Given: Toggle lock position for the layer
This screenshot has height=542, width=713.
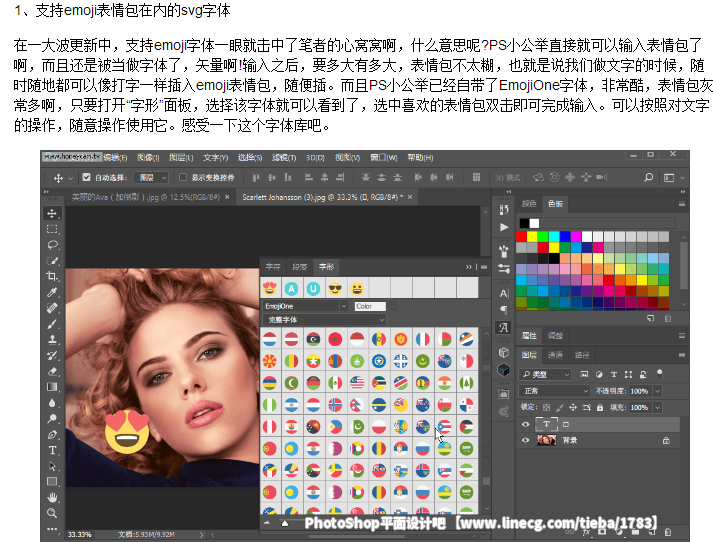Looking at the screenshot, I should coord(573,407).
